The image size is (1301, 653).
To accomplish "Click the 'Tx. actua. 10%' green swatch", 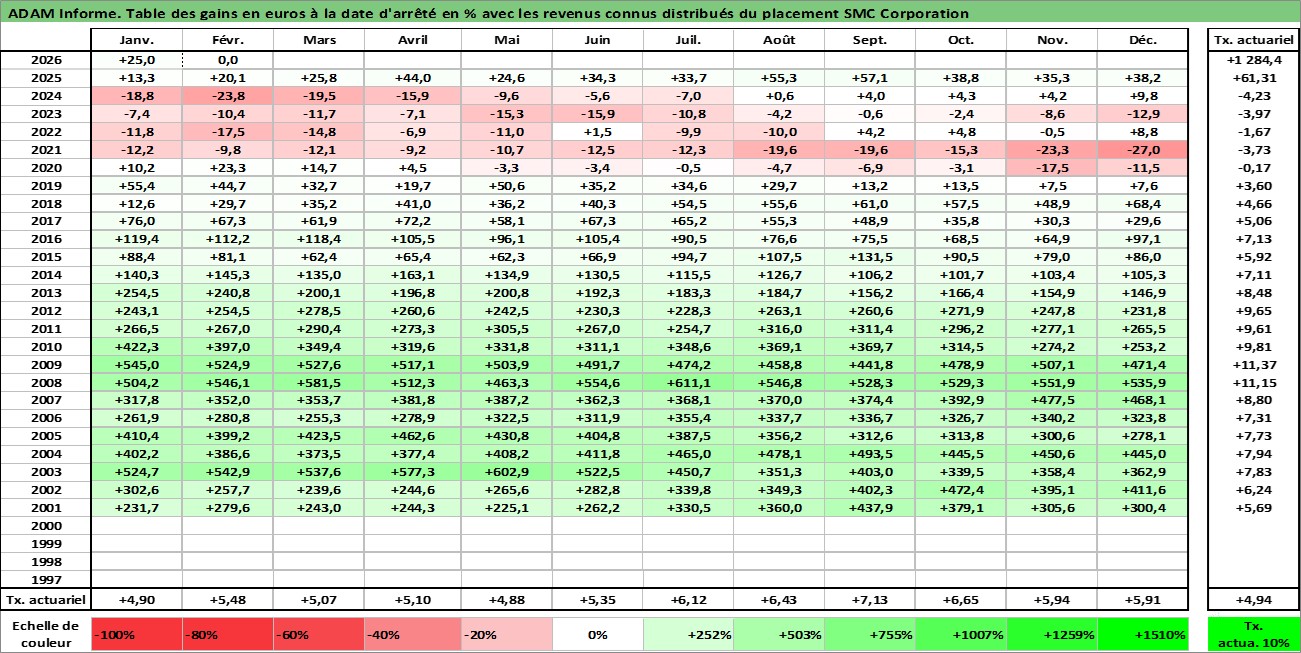I will click(x=1254, y=634).
